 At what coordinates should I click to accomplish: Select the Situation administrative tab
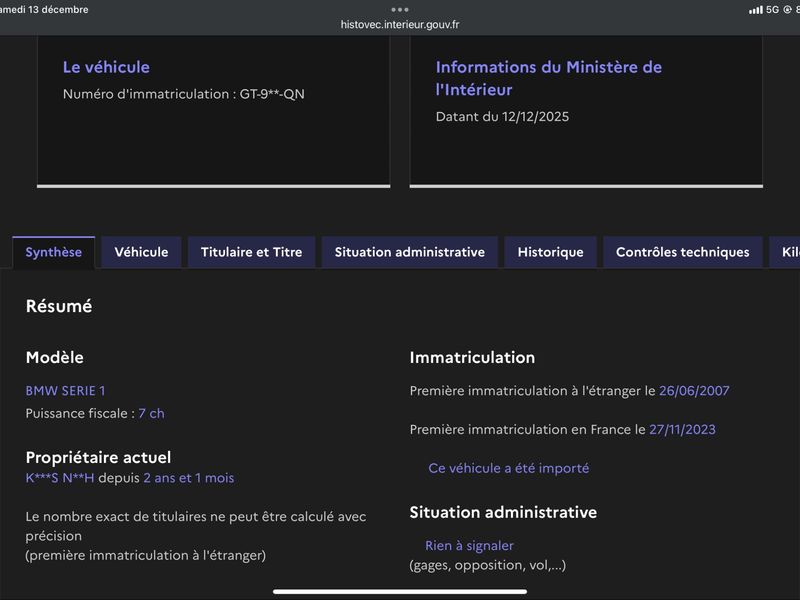click(x=409, y=252)
